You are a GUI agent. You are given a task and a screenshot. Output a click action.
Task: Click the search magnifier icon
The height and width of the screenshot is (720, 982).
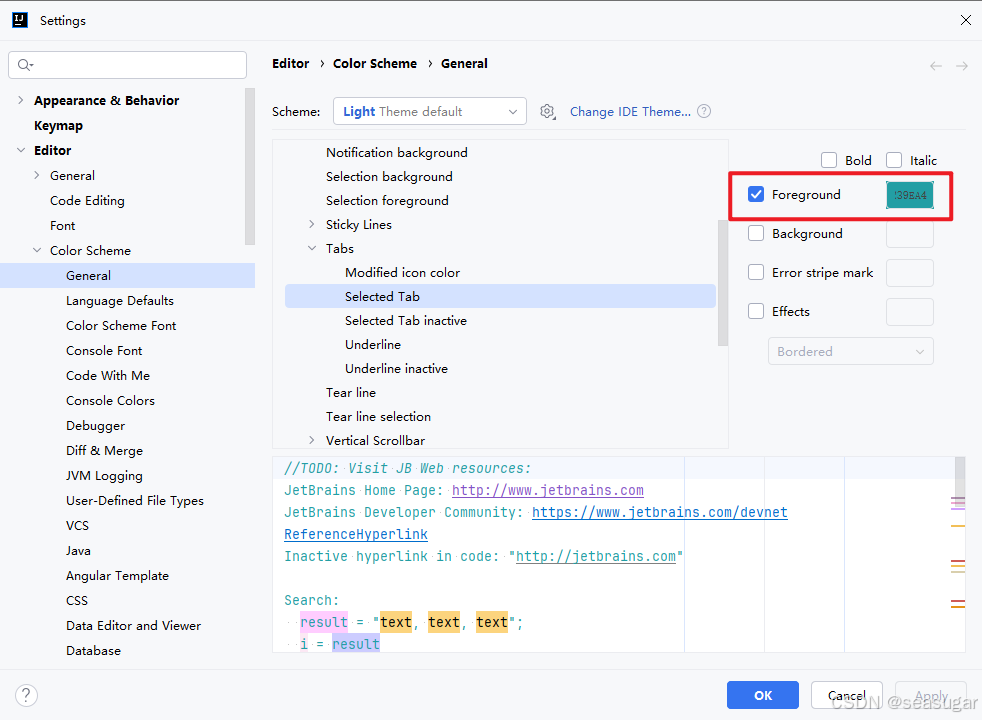pos(25,64)
